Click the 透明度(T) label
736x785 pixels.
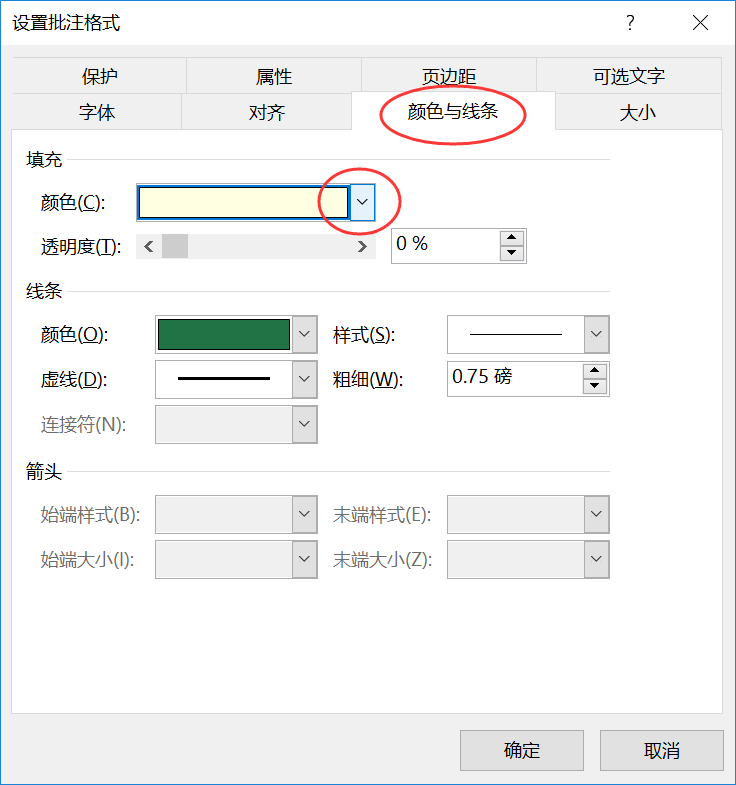[x=81, y=247]
